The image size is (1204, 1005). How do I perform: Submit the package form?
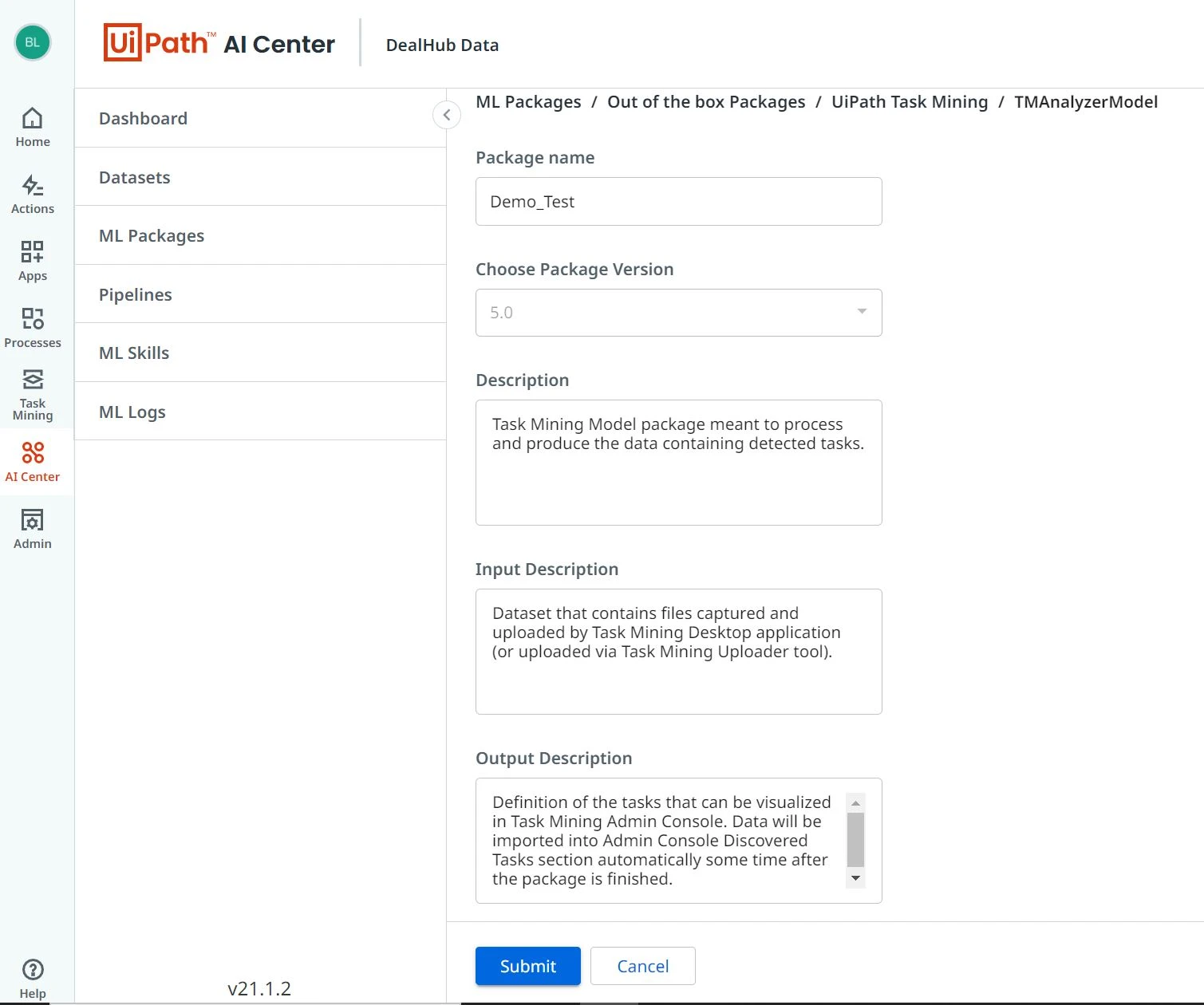[528, 966]
